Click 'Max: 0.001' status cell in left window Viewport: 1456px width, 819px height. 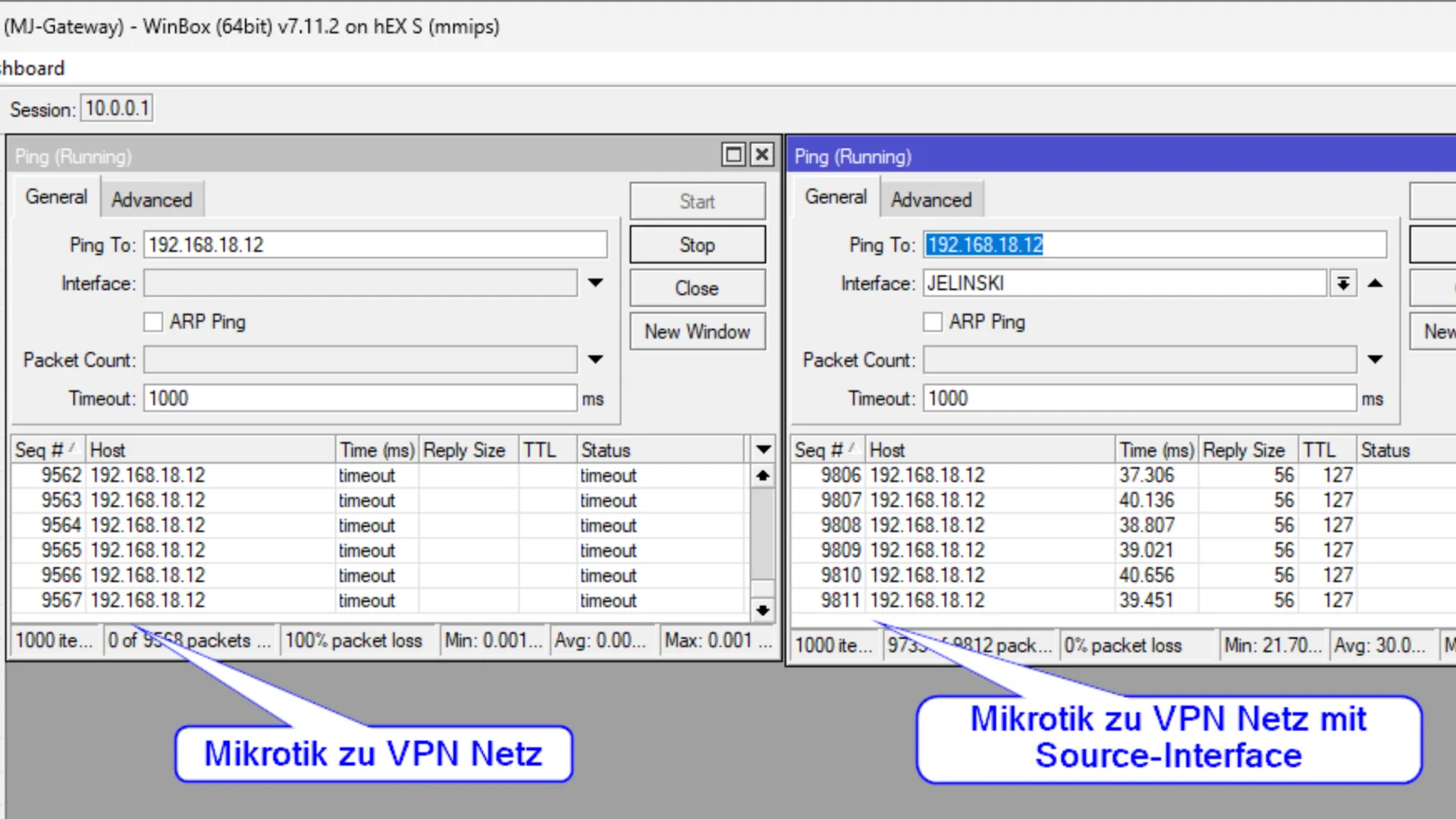pyautogui.click(x=717, y=641)
